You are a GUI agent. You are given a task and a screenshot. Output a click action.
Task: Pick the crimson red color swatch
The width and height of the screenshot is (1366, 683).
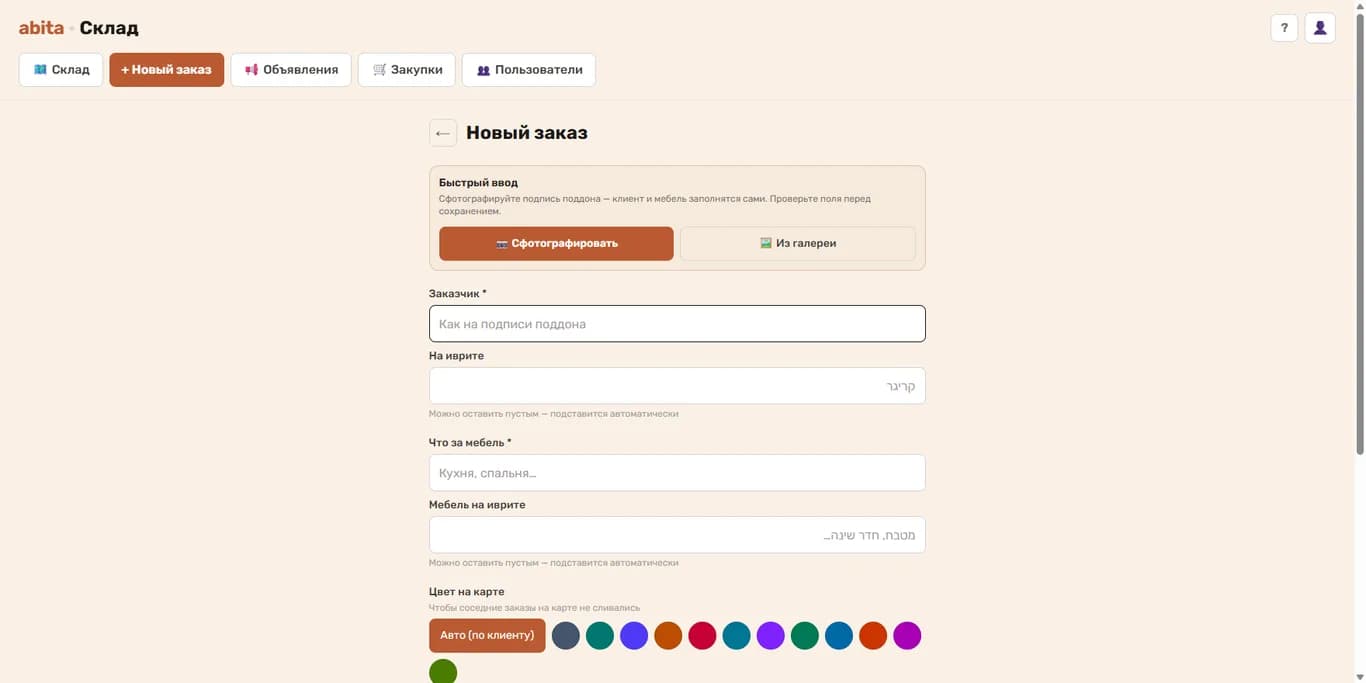point(702,635)
